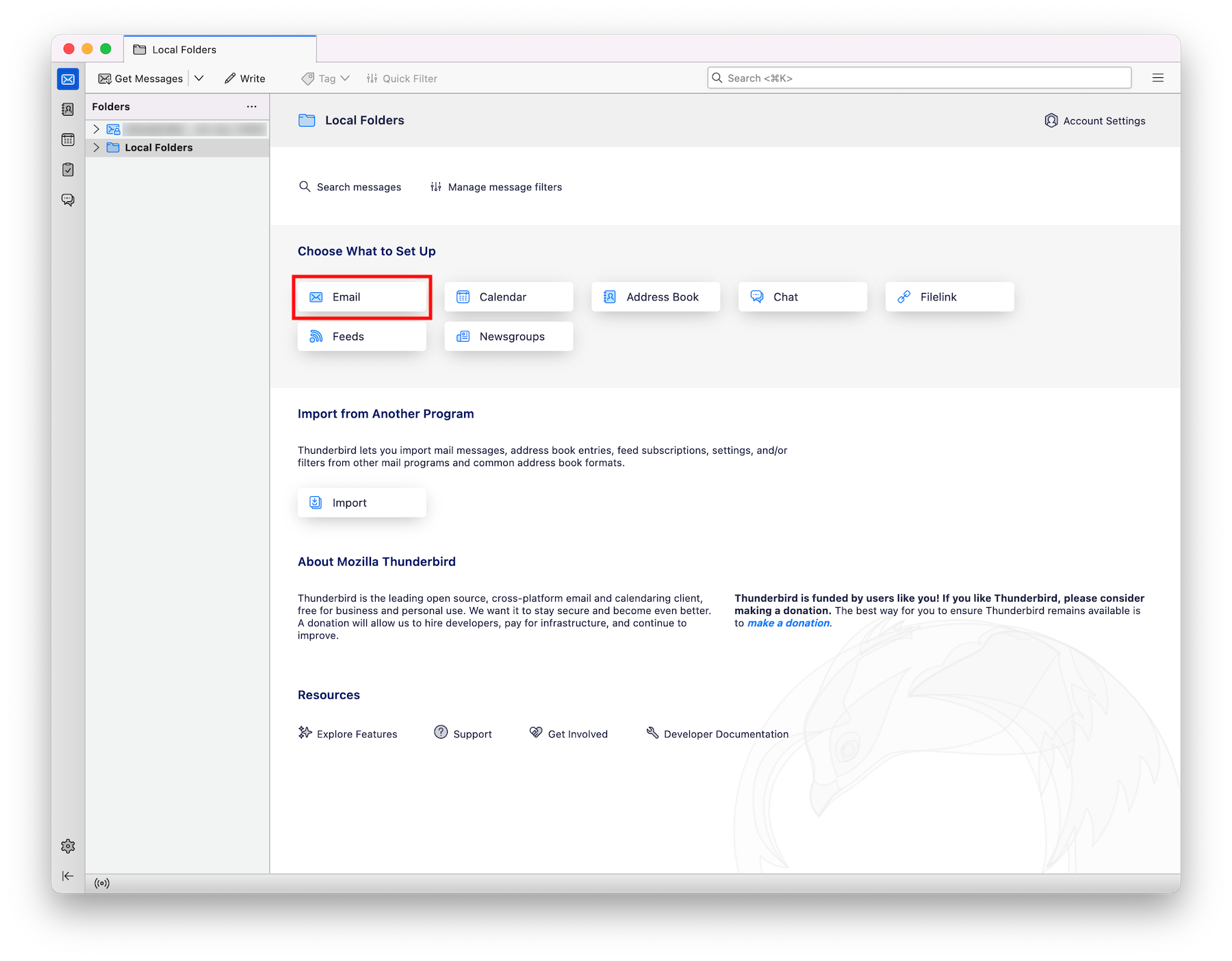Expand the Local Folders tree item
Image resolution: width=1232 pixels, height=961 pixels.
[x=97, y=147]
